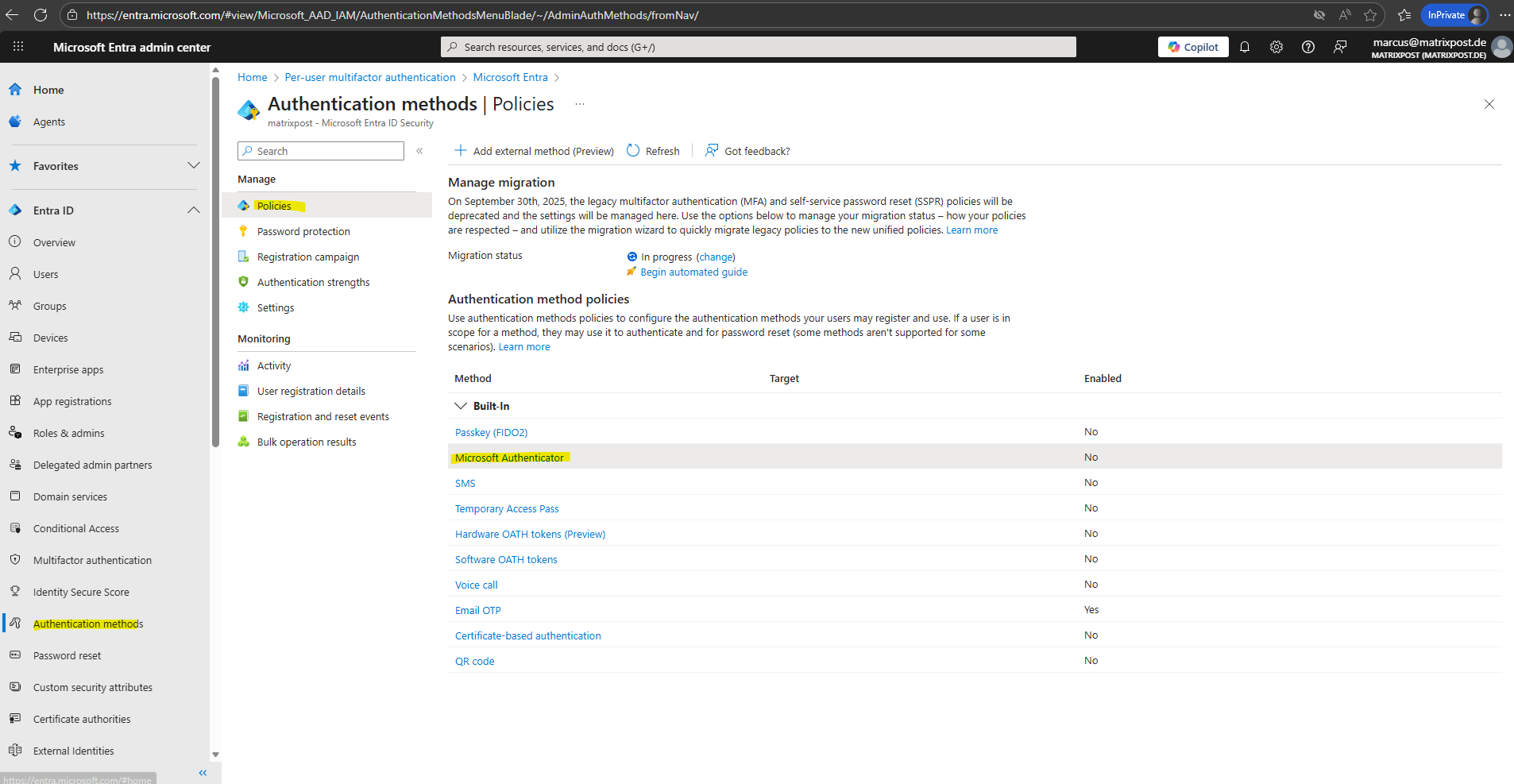
Task: Open Conditional Access in the left navigation
Action: (x=76, y=528)
